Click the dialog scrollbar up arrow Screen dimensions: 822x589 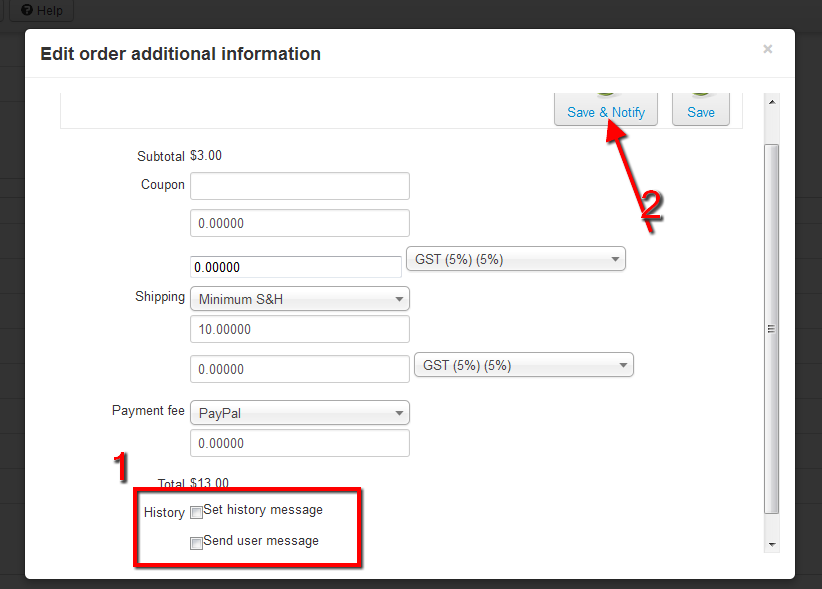[772, 102]
